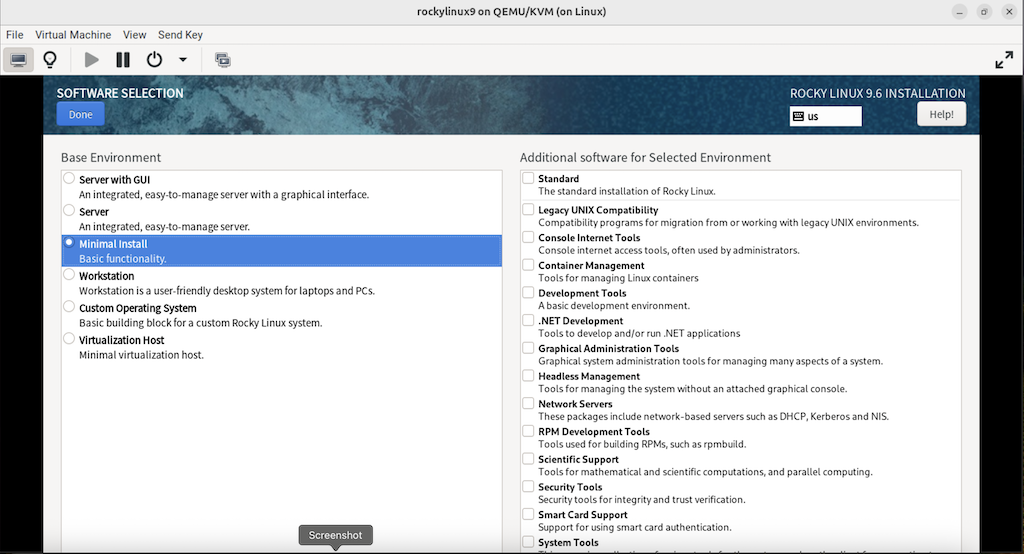Check .NET Development add-on
The width and height of the screenshot is (1024, 554).
click(528, 320)
